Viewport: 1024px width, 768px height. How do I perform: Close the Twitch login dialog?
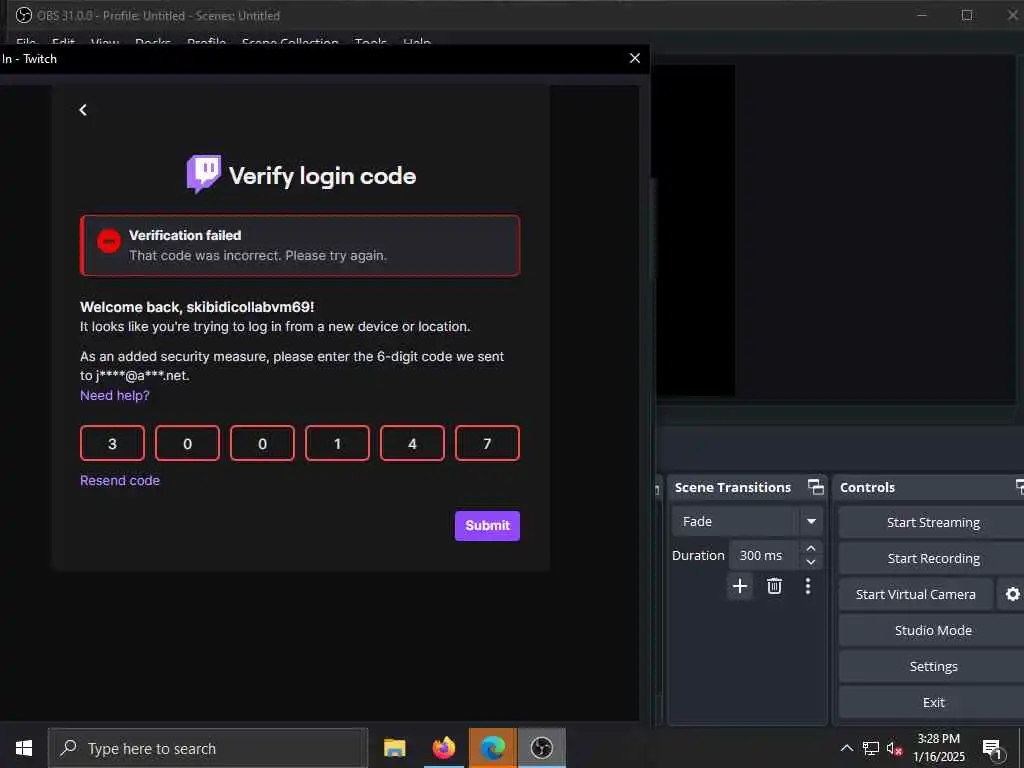coord(634,58)
